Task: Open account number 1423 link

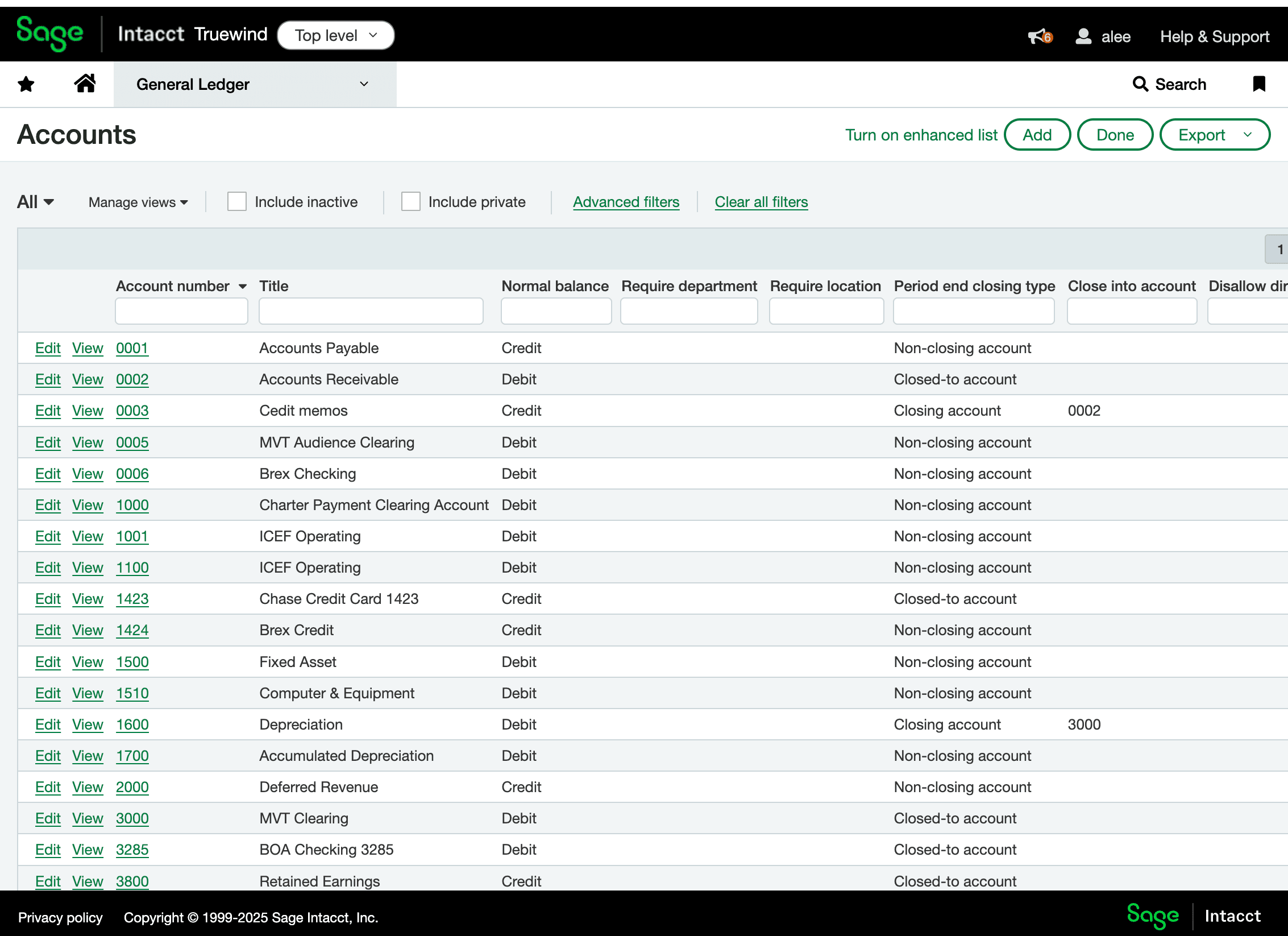Action: tap(132, 599)
